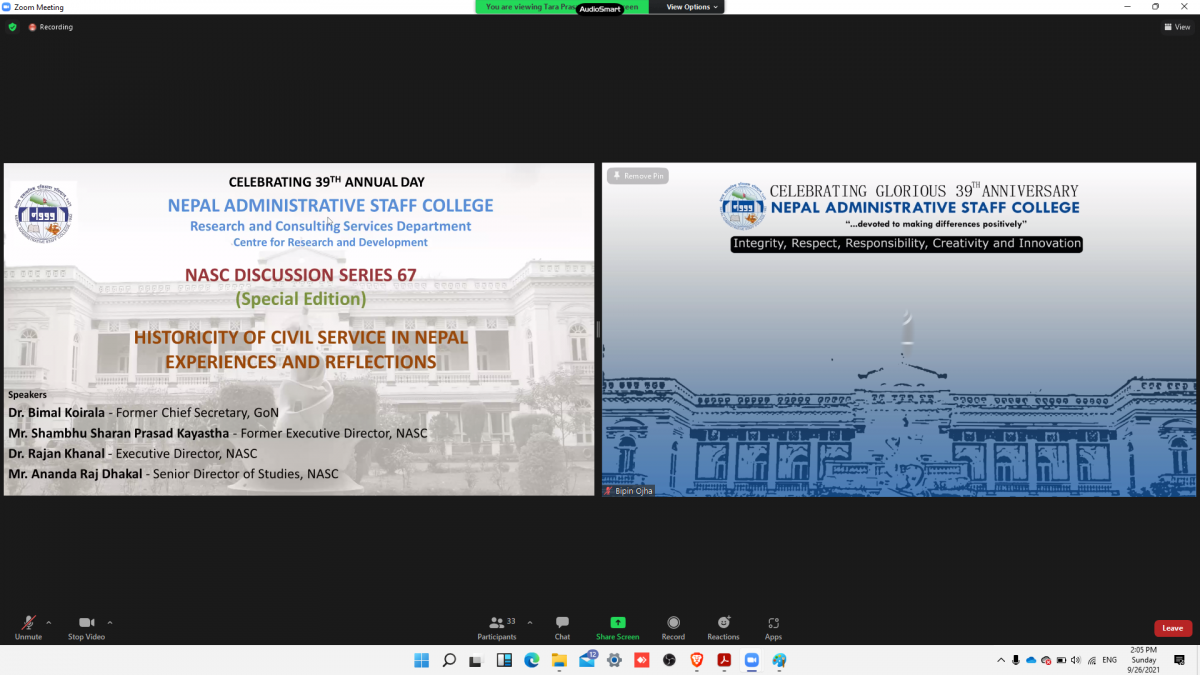
Task: Remove pin from Bipin Ojha's video
Action: [x=638, y=176]
